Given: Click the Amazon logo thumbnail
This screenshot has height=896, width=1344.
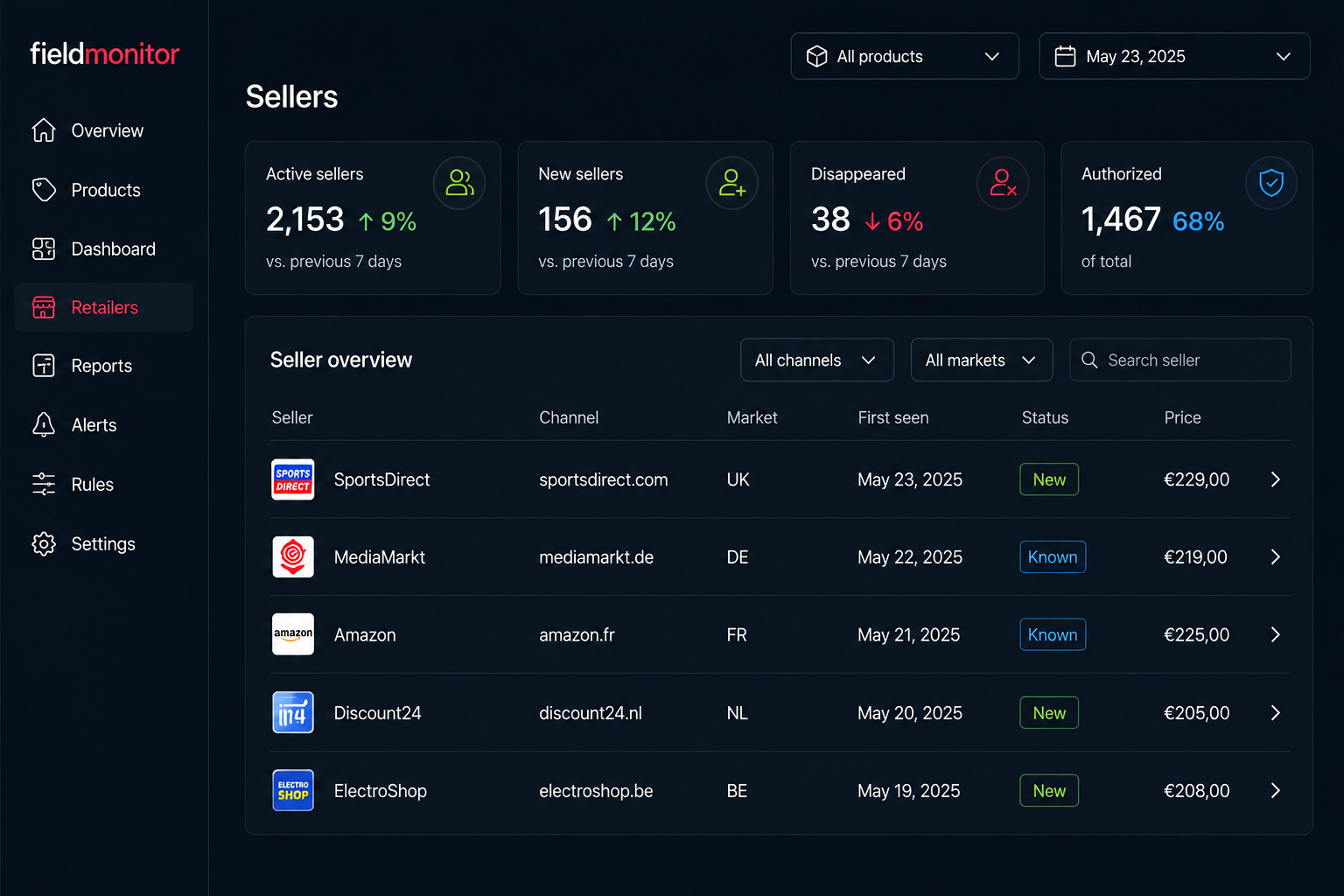Looking at the screenshot, I should coord(293,634).
